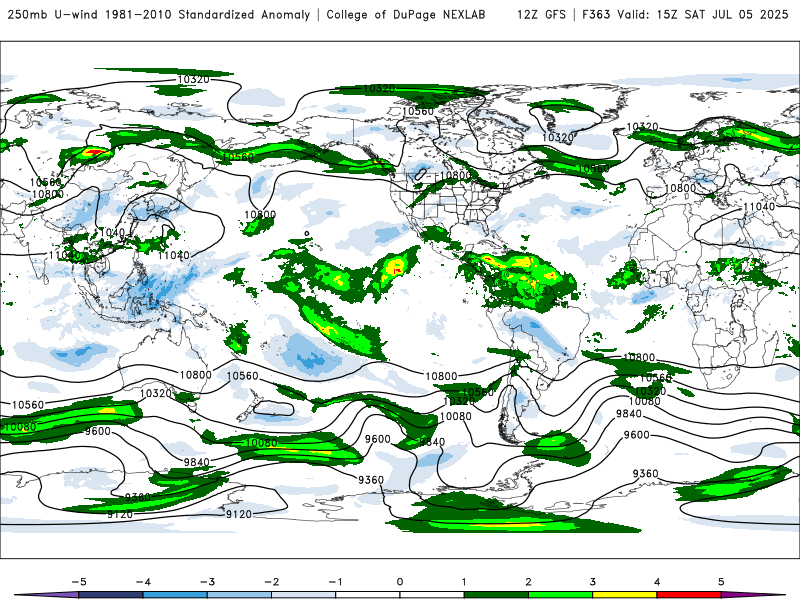Click the 'Valid: 15Z SAT JUL 05 2025' text
The width and height of the screenshot is (800, 600).
click(x=703, y=15)
